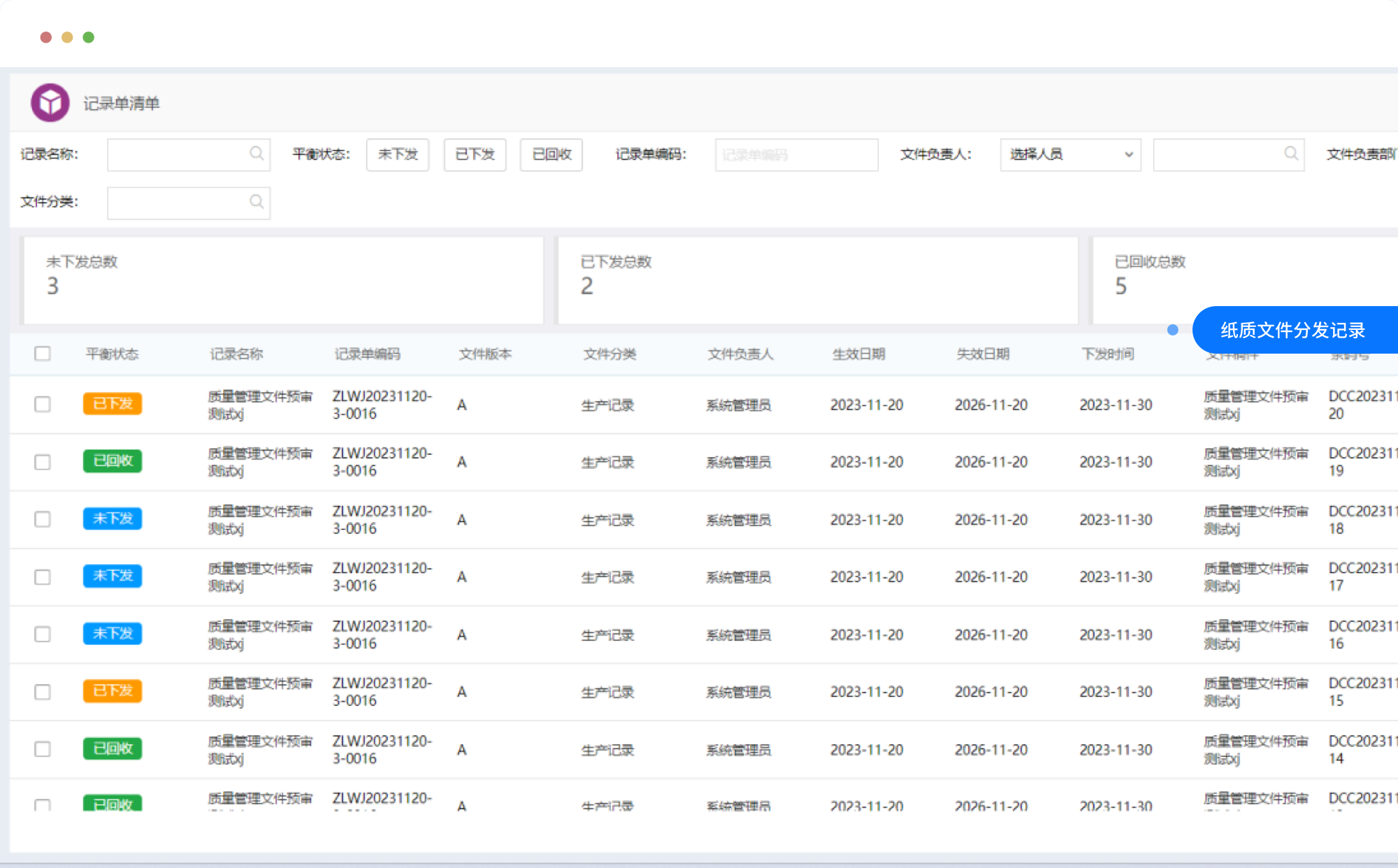Click the 记录单编码 input field
The width and height of the screenshot is (1398, 868).
click(796, 154)
